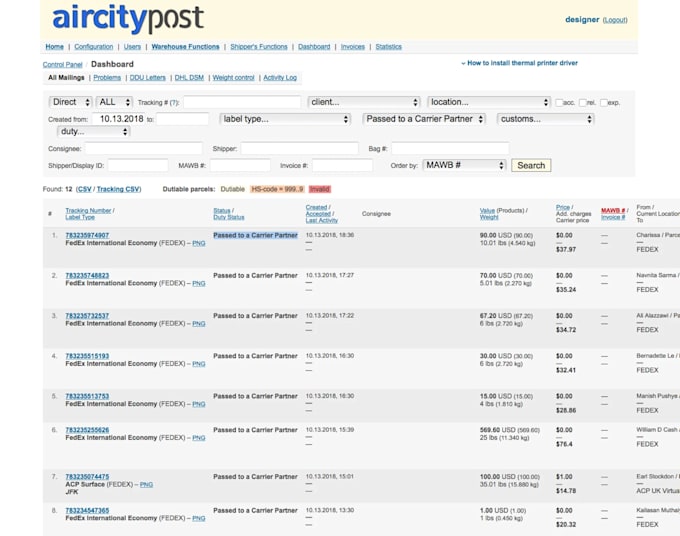680x536 pixels.
Task: Sort by Price column header
Action: [x=563, y=208]
